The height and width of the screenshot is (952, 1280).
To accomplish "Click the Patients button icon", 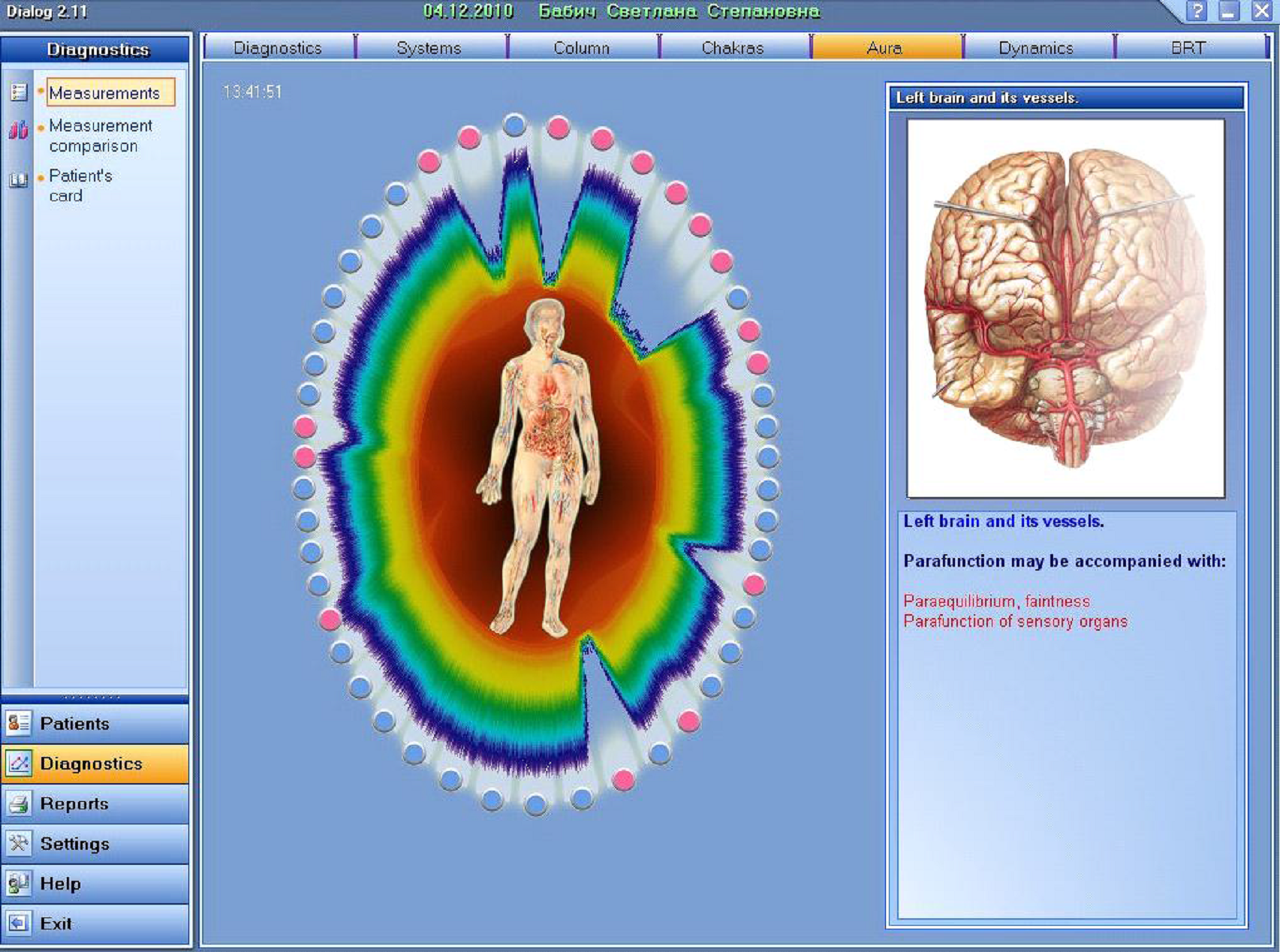I will coord(19,723).
